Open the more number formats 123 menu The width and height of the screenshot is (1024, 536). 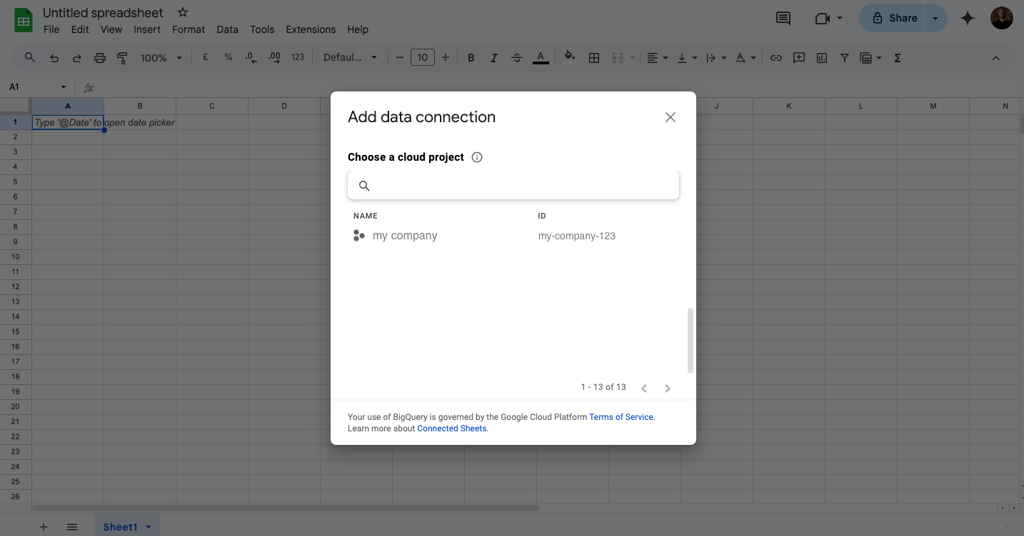[298, 57]
